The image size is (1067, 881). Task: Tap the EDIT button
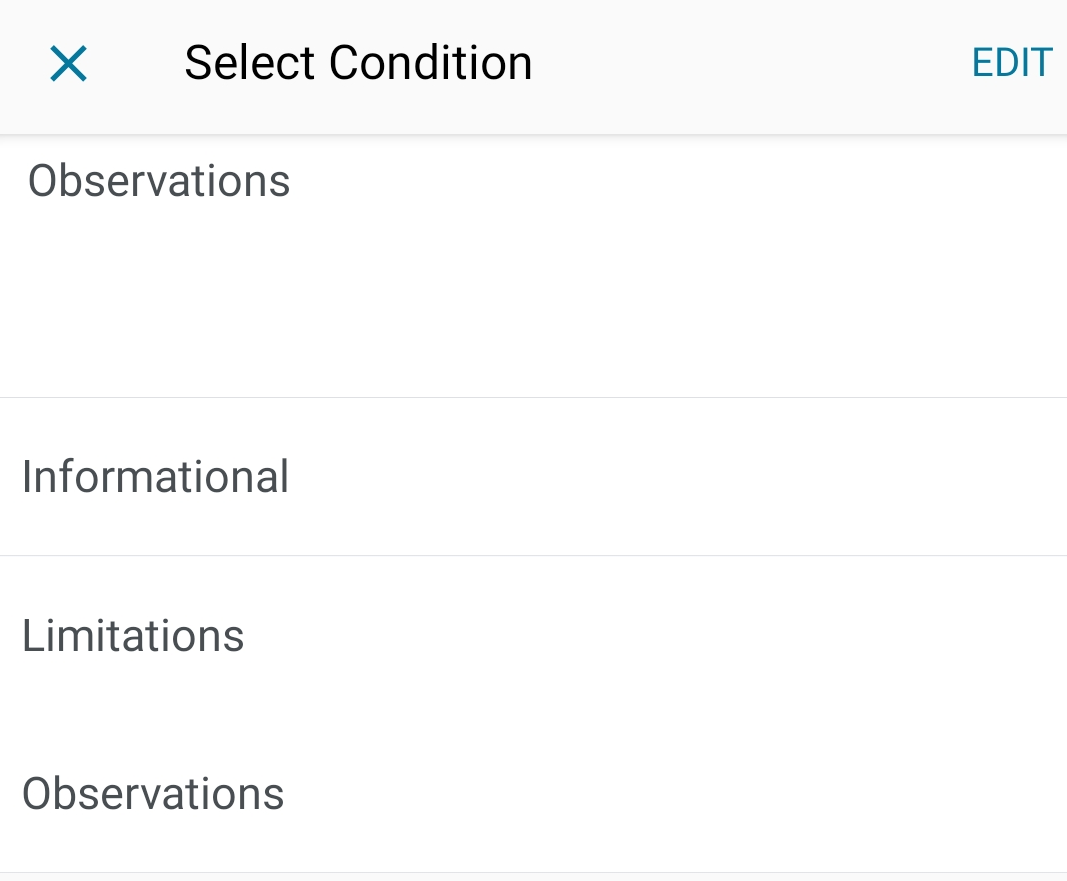point(1011,63)
